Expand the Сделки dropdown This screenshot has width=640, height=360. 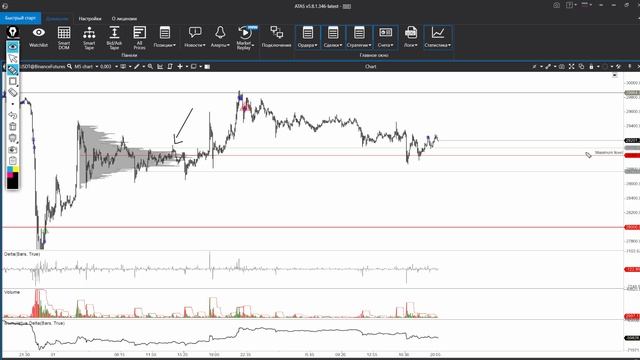(333, 38)
